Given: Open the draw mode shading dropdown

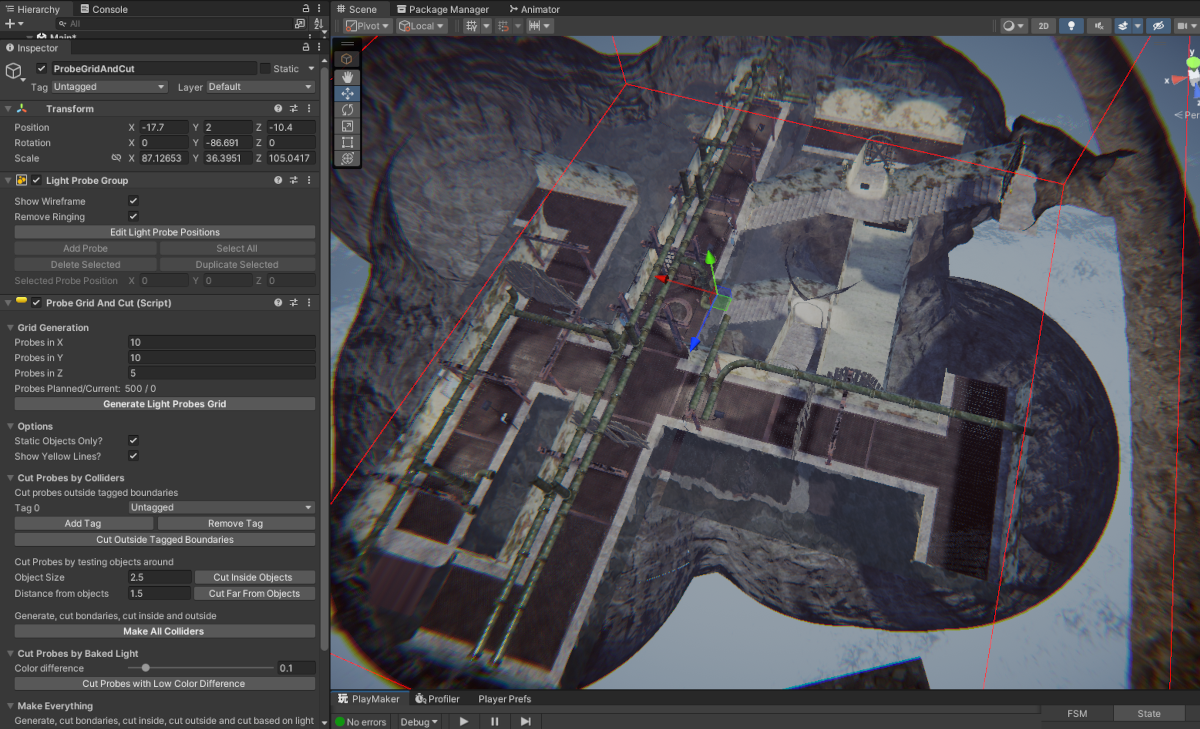Looking at the screenshot, I should click(1014, 26).
